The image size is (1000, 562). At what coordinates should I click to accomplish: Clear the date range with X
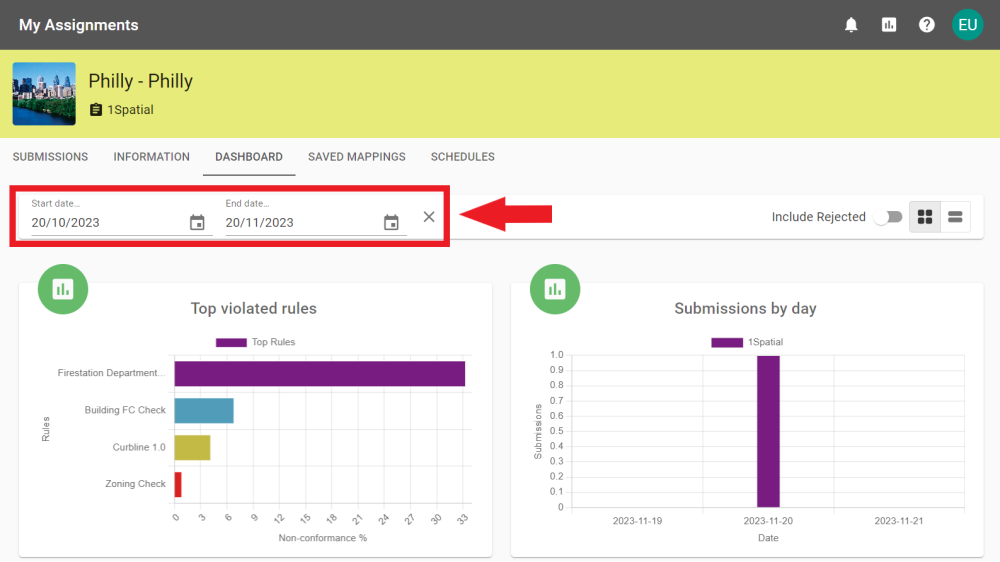[429, 217]
